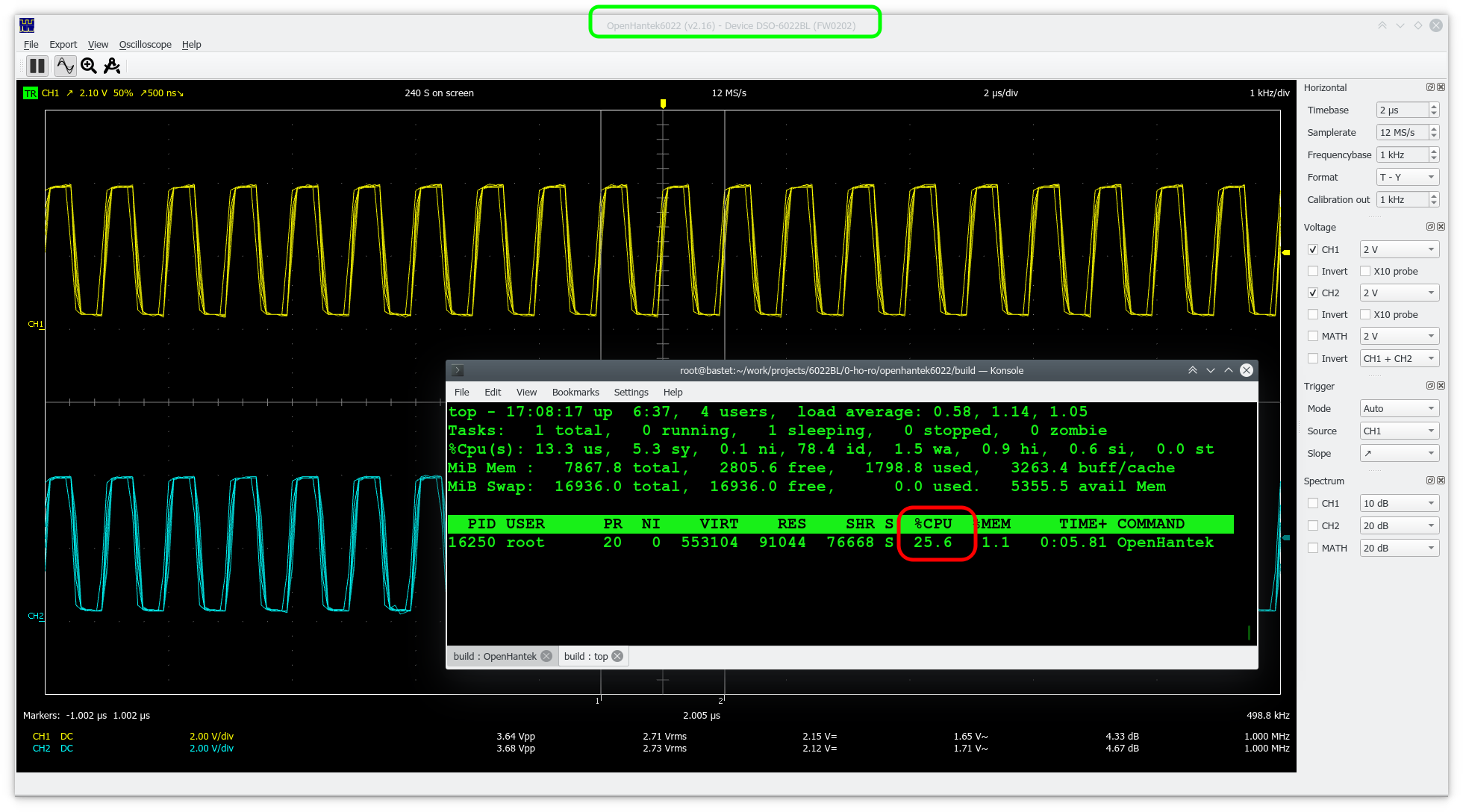This screenshot has width=1463, height=812.
Task: Click the cyan CH2 level marker on graph edge
Action: (x=1286, y=537)
